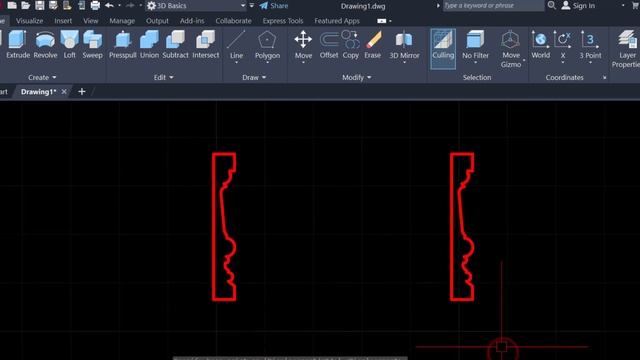The height and width of the screenshot is (360, 640).
Task: Expand the Modify panel
Action: tap(357, 77)
